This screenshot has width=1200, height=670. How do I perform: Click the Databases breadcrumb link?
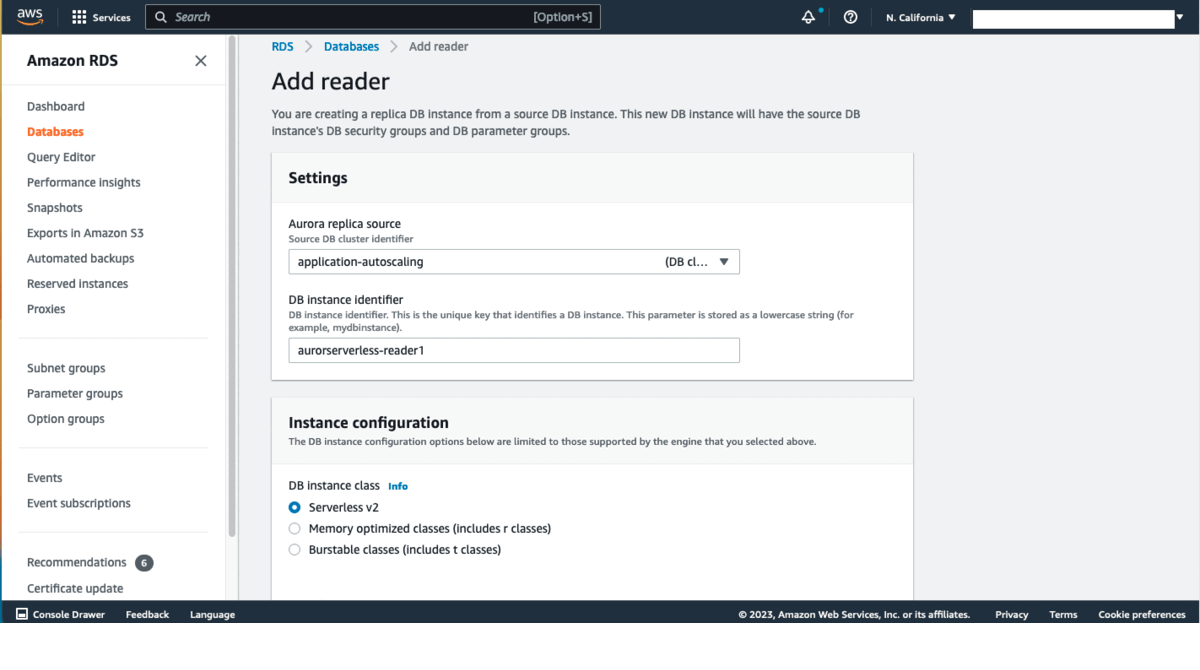click(x=352, y=46)
